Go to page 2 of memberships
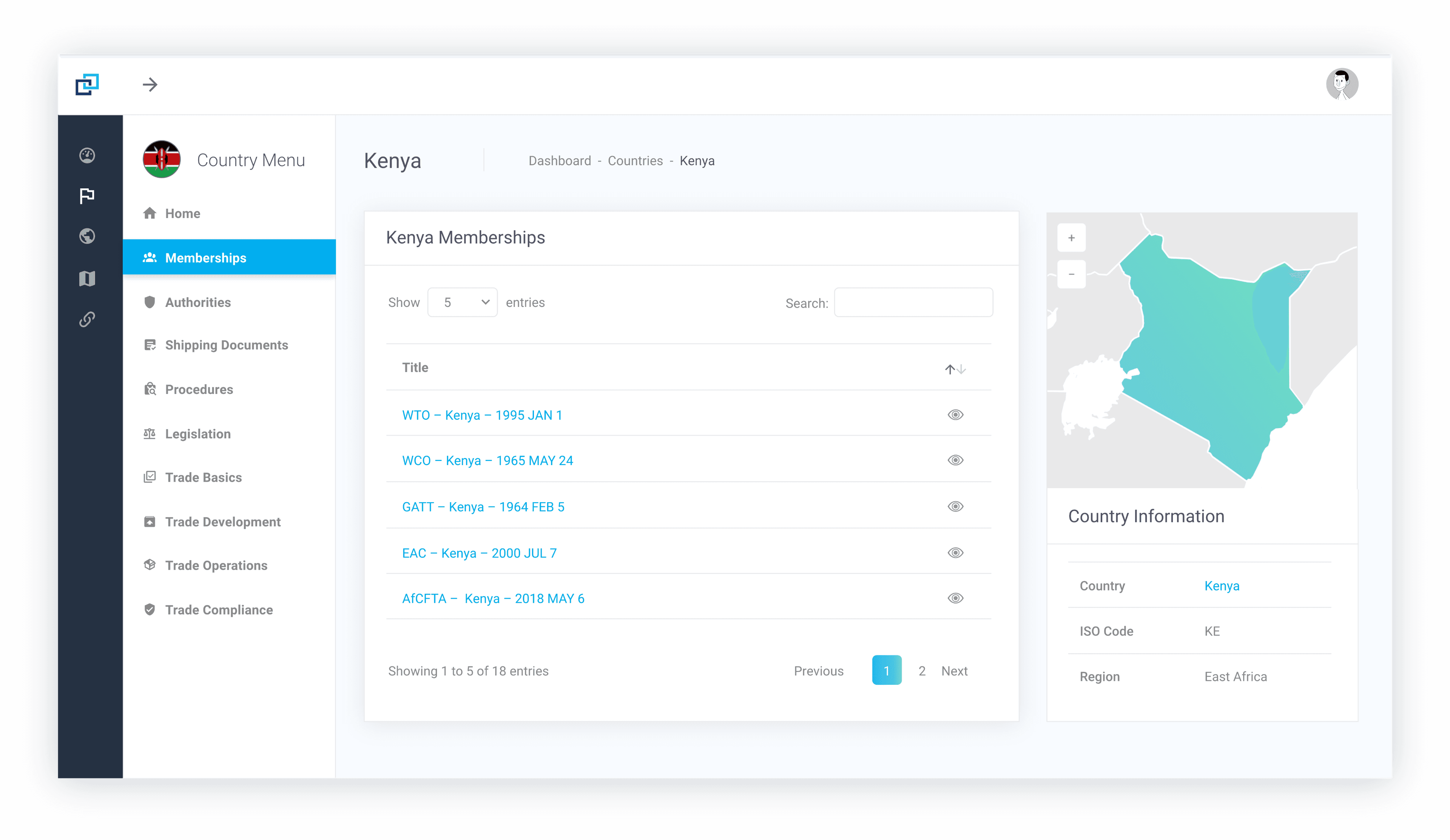The image size is (1450, 840). (x=922, y=671)
